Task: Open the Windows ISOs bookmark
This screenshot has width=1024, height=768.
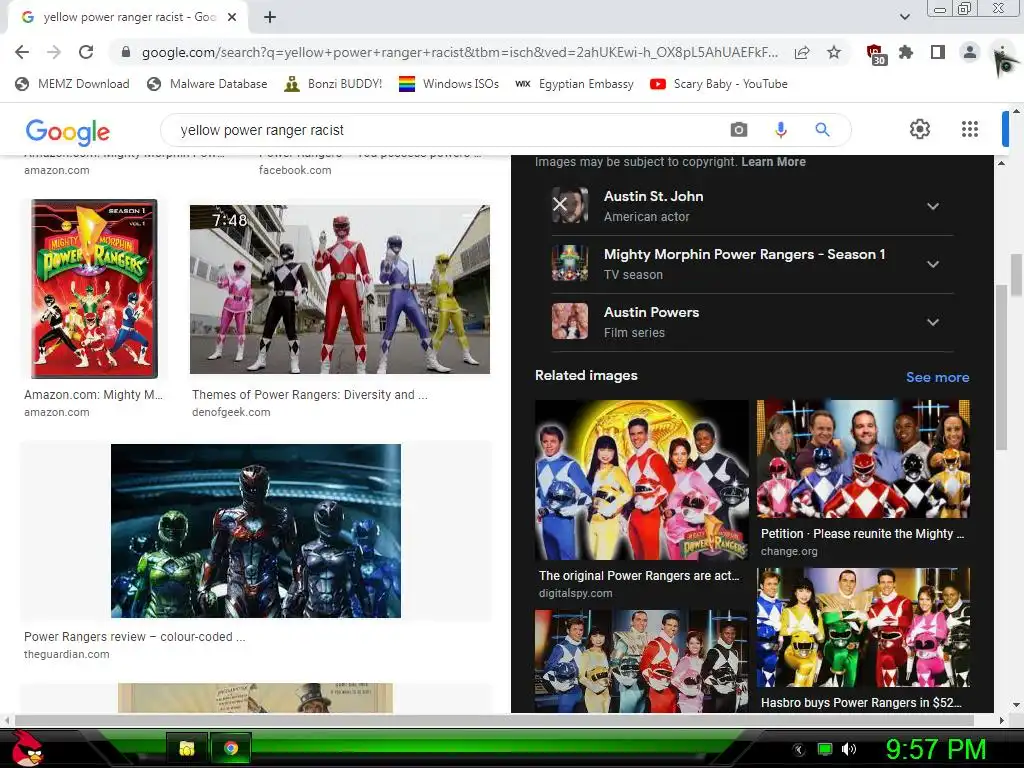Action: coord(449,84)
